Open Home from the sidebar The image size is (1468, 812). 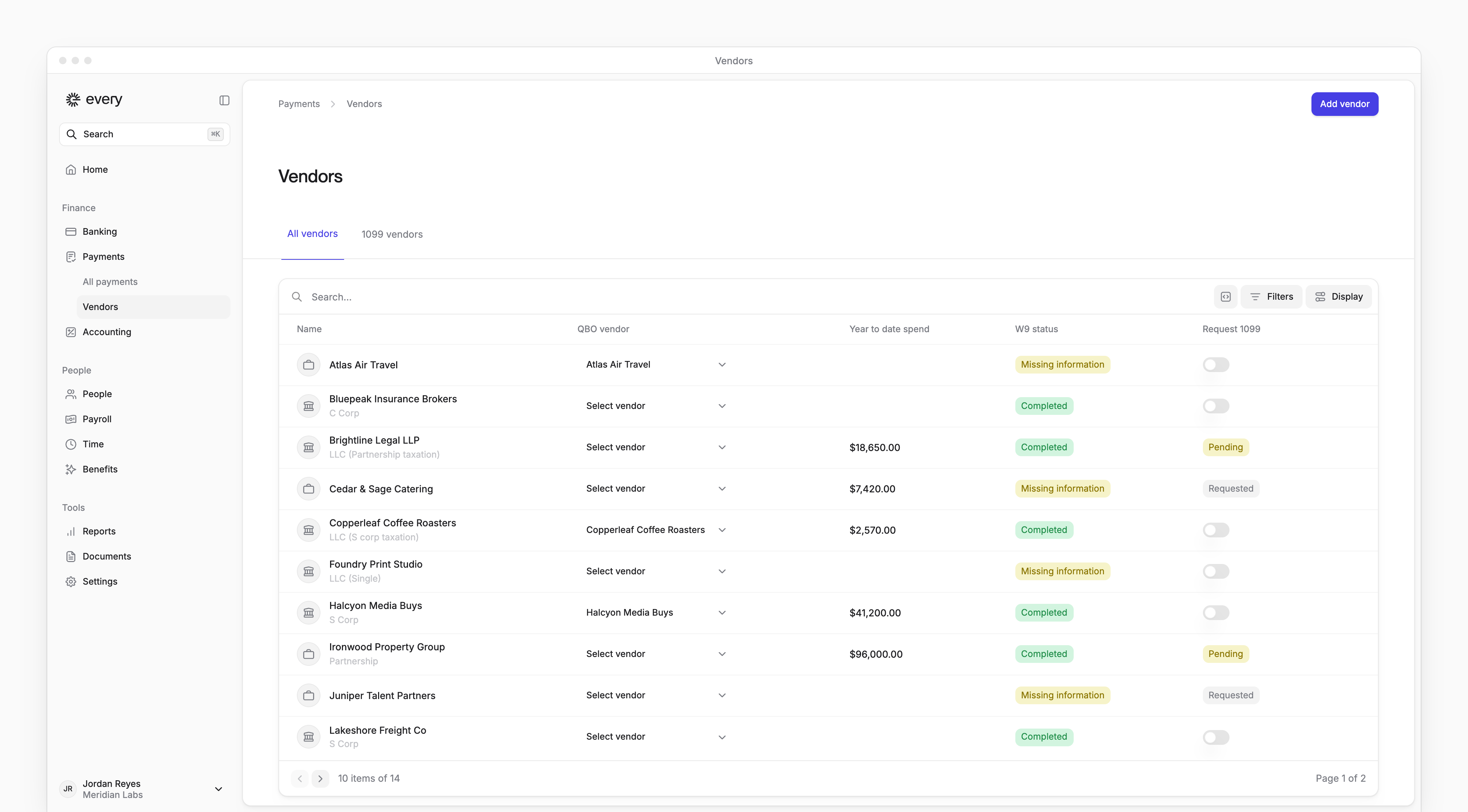[145, 169]
